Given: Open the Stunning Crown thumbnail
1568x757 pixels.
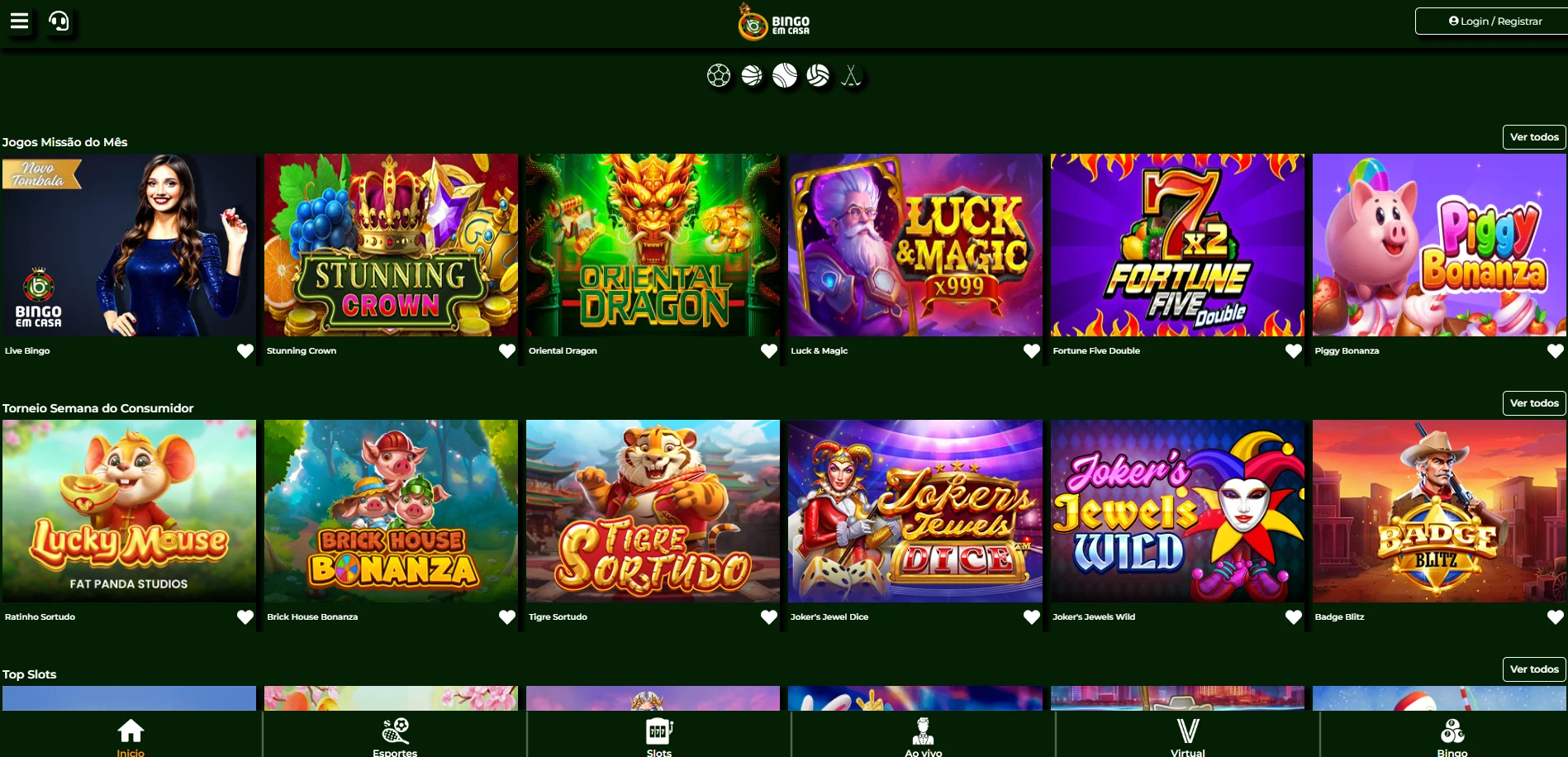Looking at the screenshot, I should click(391, 245).
